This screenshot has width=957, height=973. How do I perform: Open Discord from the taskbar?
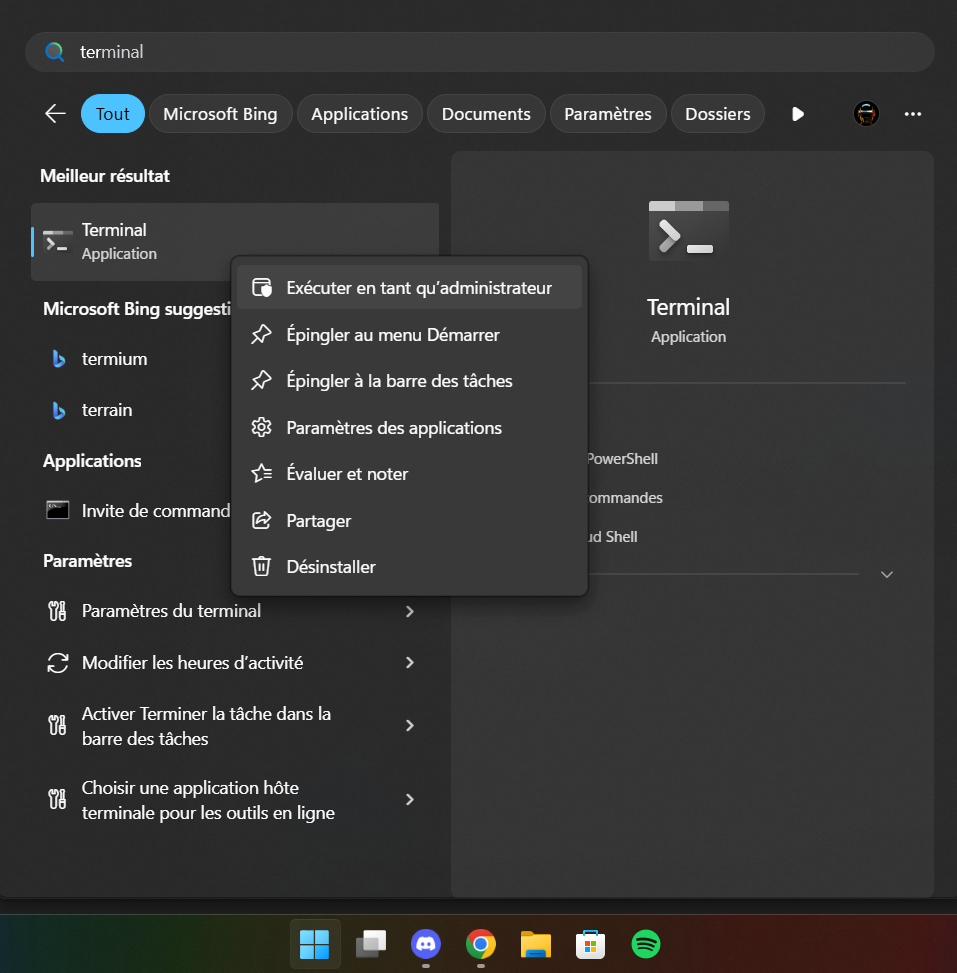426,943
